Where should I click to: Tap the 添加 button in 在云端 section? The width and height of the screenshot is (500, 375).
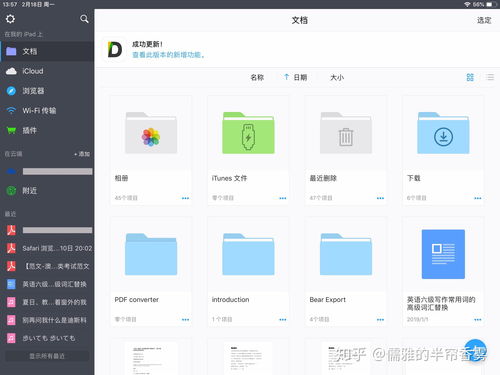tap(82, 154)
